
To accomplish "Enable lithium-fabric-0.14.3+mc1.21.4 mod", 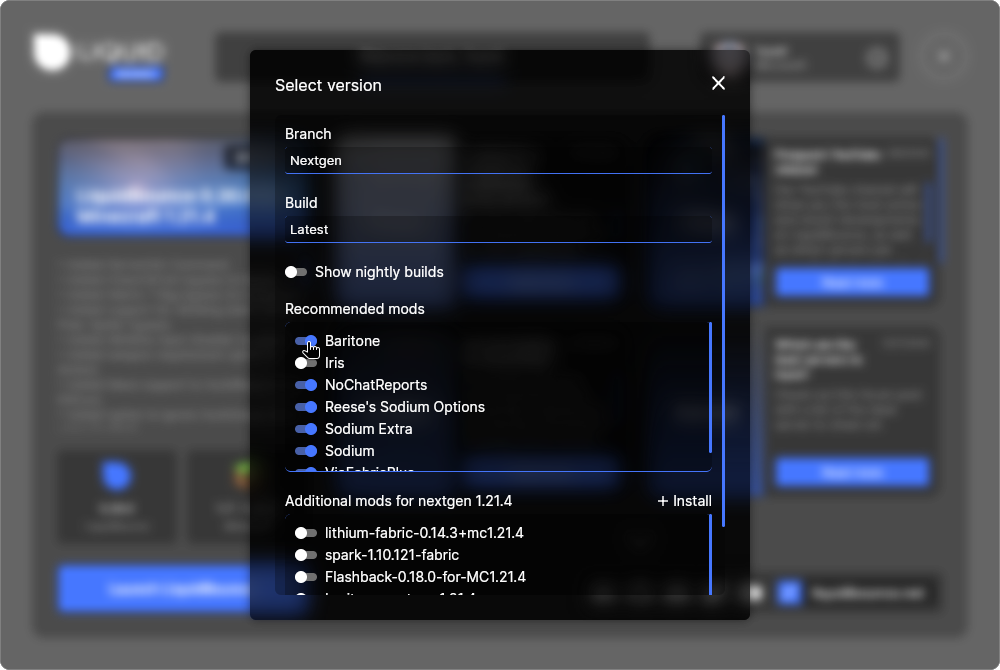I will tap(306, 533).
